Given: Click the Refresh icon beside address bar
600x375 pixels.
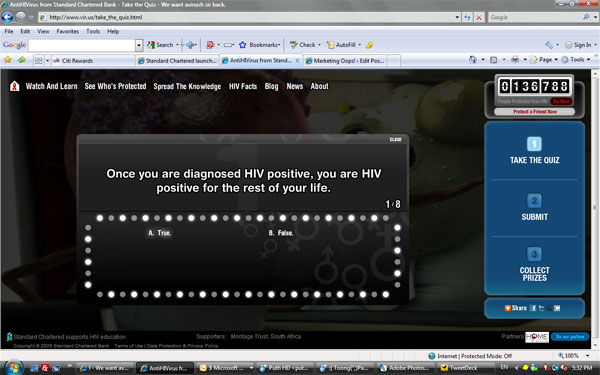Looking at the screenshot, I should (x=467, y=17).
